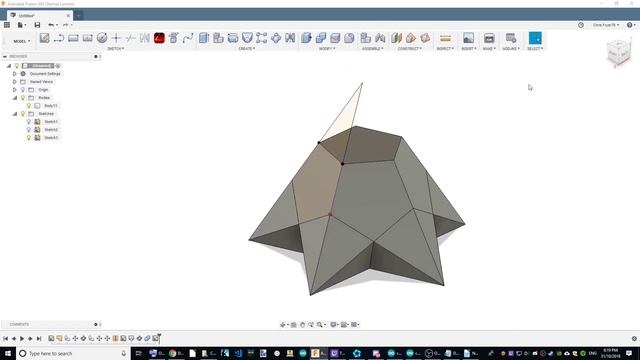Activate the Pattern tool in Create panel
The image size is (640, 360).
click(x=262, y=38)
